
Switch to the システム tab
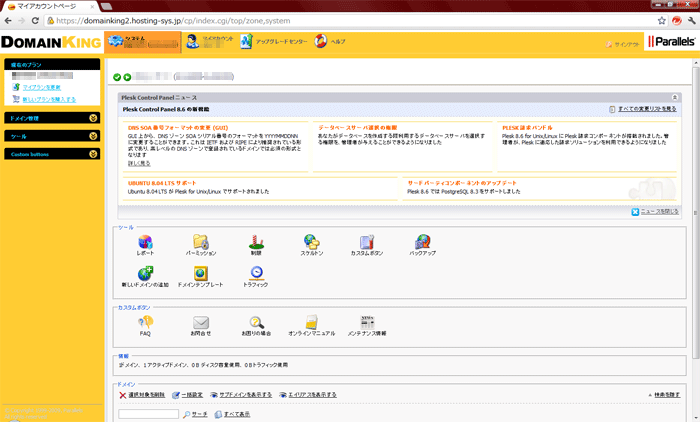143,42
